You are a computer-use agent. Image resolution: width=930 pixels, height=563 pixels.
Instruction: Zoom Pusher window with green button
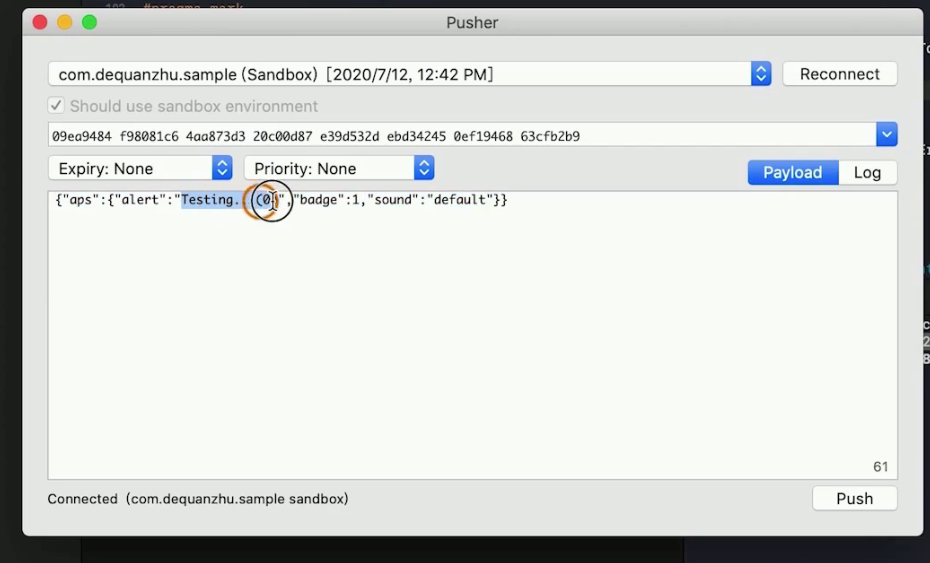(90, 23)
